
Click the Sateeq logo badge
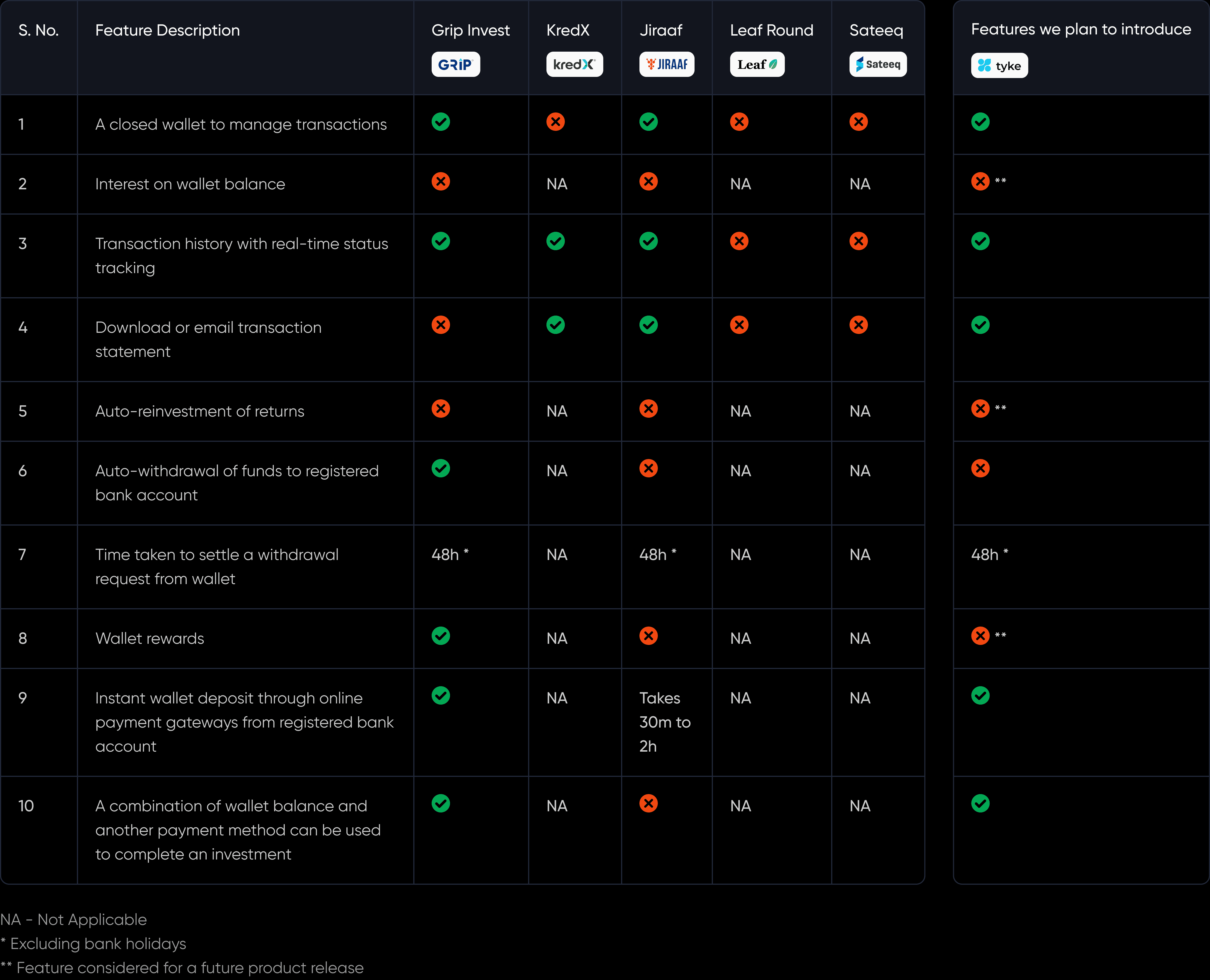[x=877, y=64]
